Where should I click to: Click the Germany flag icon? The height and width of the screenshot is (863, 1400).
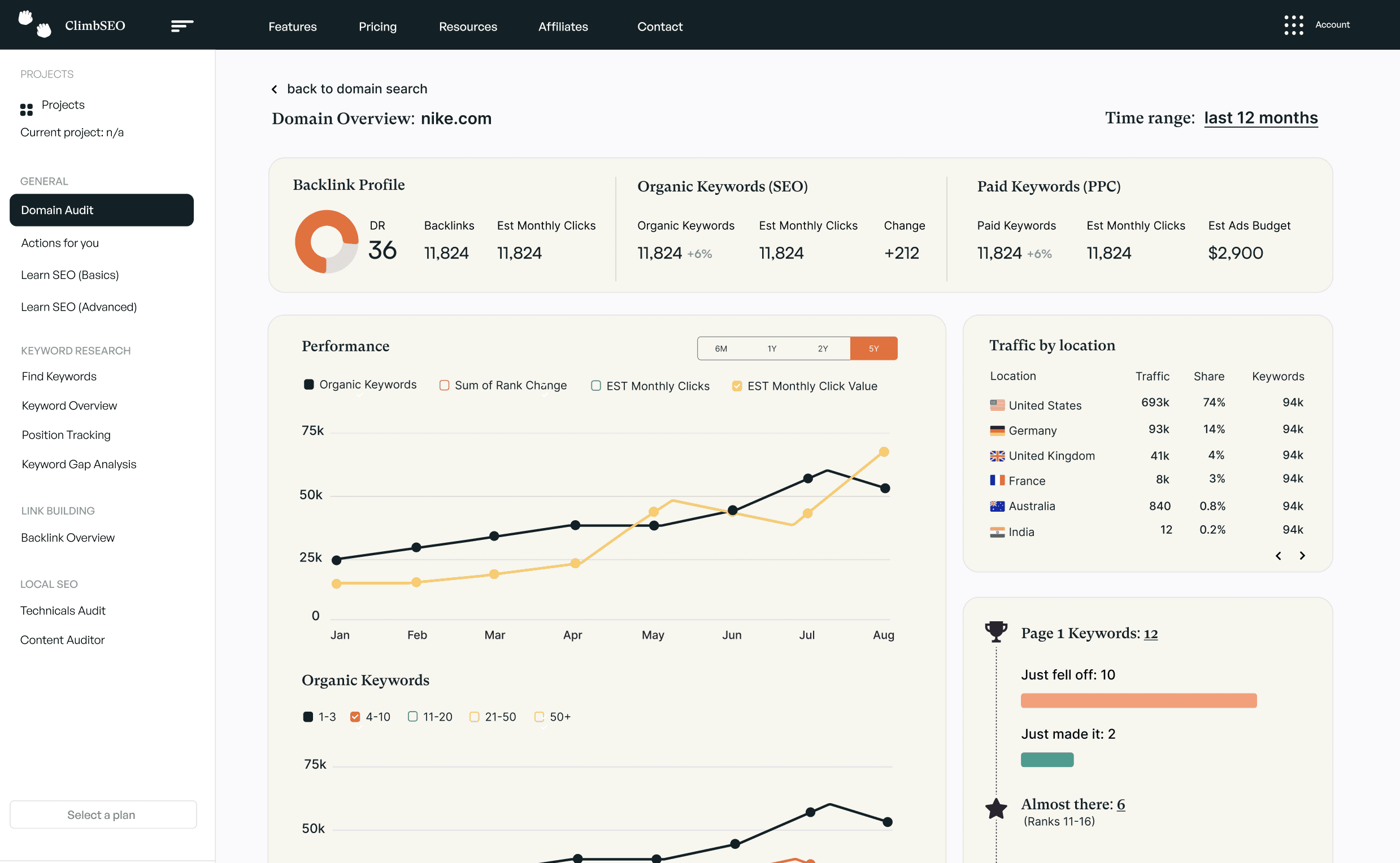click(997, 430)
